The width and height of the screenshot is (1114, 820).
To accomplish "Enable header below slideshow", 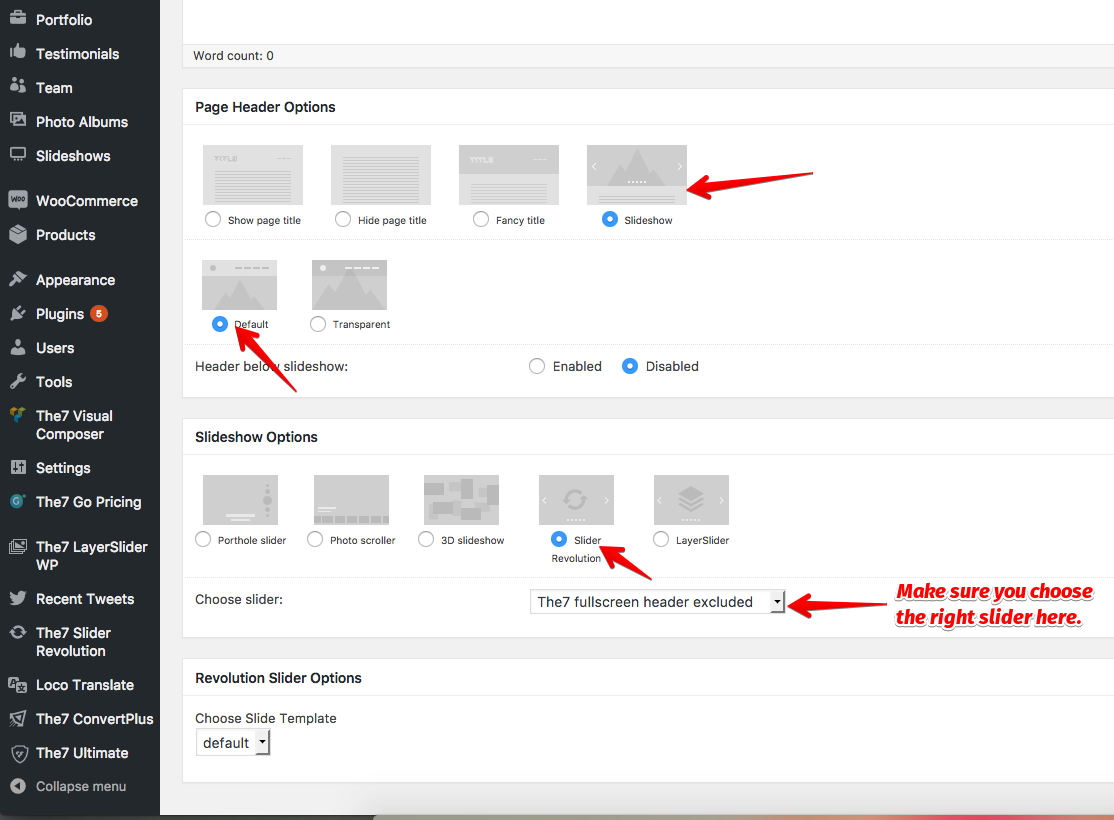I will coord(537,366).
